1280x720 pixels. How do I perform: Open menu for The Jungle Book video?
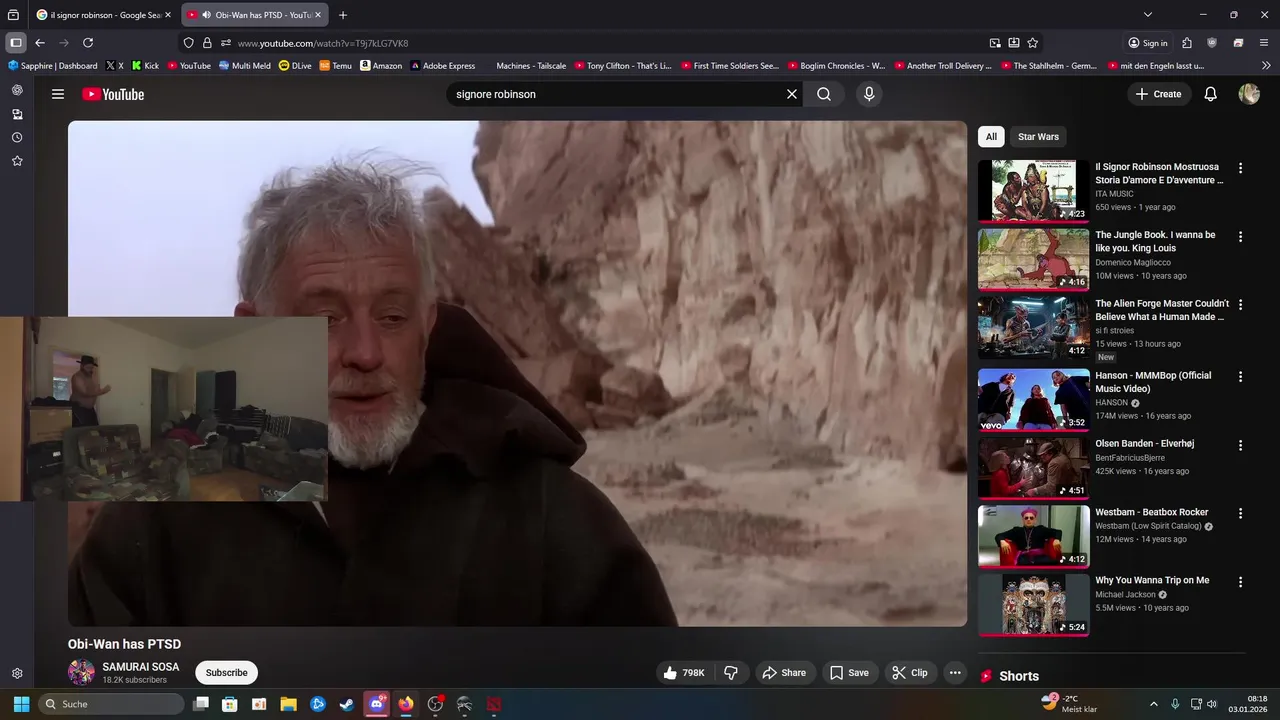pos(1241,237)
